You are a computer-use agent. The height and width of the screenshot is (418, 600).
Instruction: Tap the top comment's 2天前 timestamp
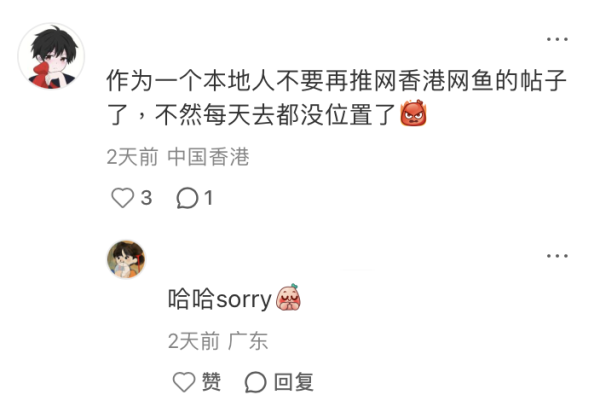pyautogui.click(x=132, y=157)
